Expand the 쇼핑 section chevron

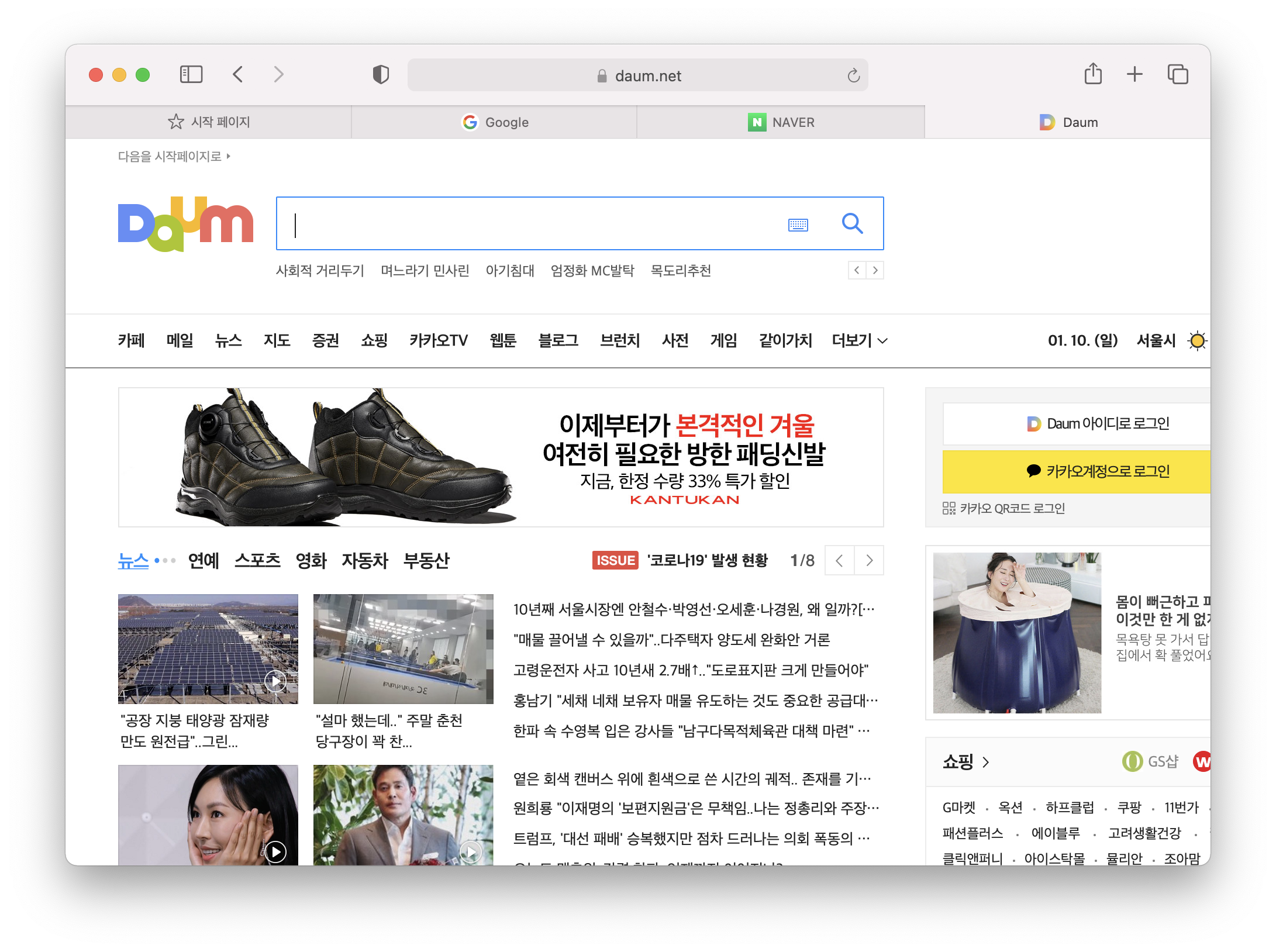[986, 762]
